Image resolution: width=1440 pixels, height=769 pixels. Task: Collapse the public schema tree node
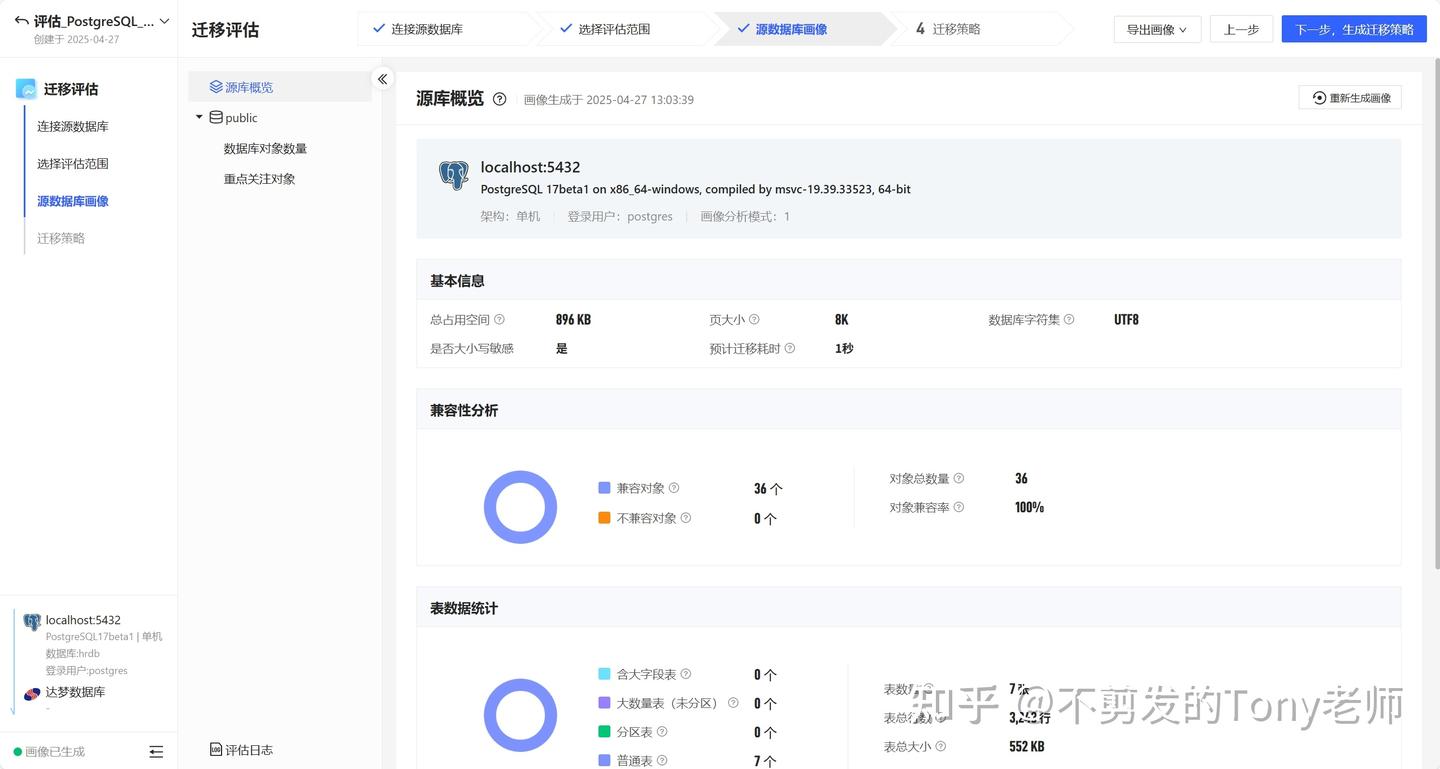click(199, 117)
